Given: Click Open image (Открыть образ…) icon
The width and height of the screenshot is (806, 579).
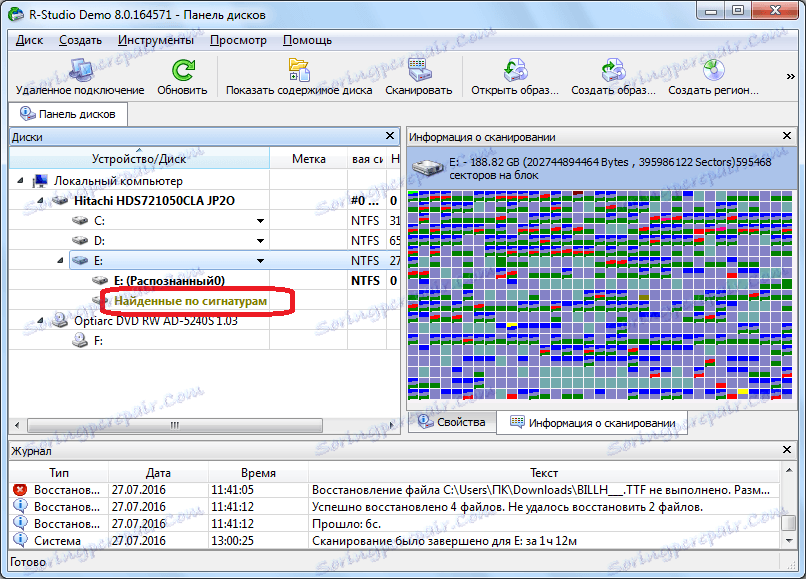Looking at the screenshot, I should click(515, 70).
